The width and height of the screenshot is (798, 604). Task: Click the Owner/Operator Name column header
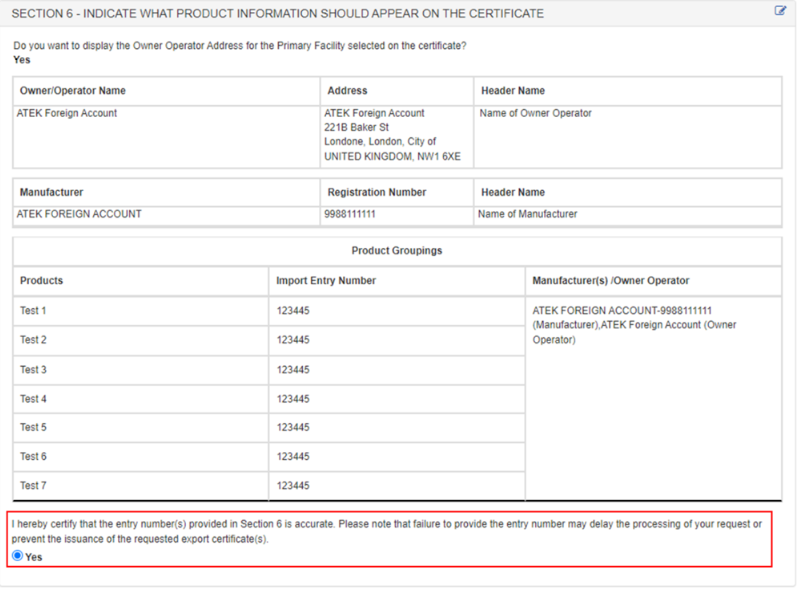click(x=73, y=91)
